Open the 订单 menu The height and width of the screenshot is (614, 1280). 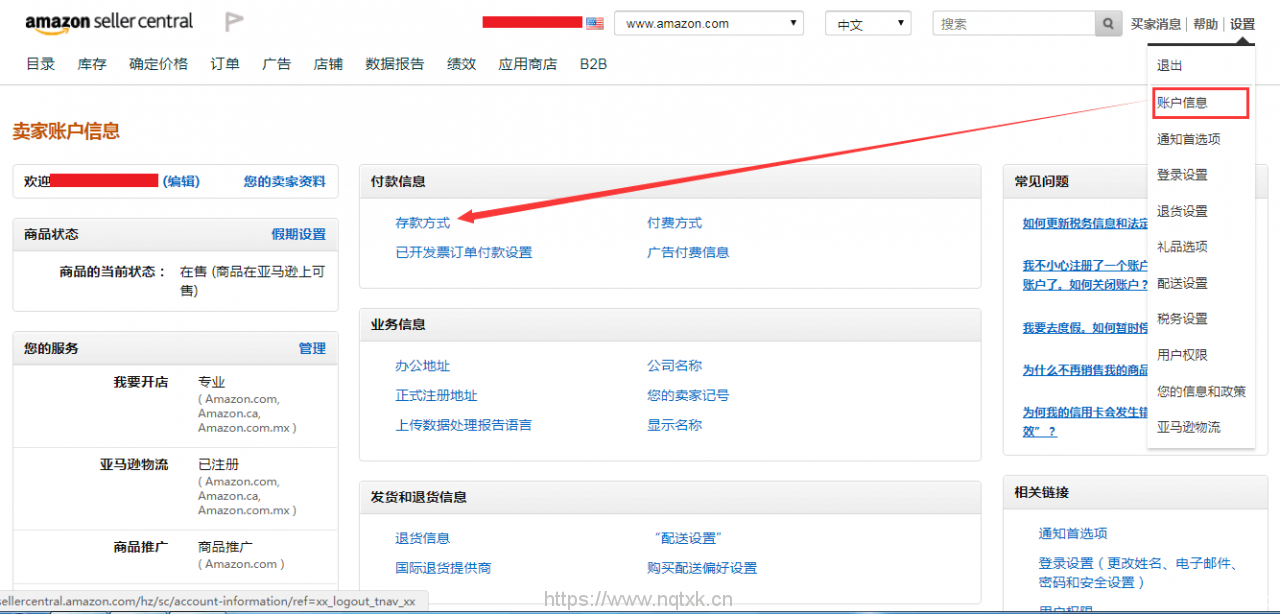pos(225,64)
